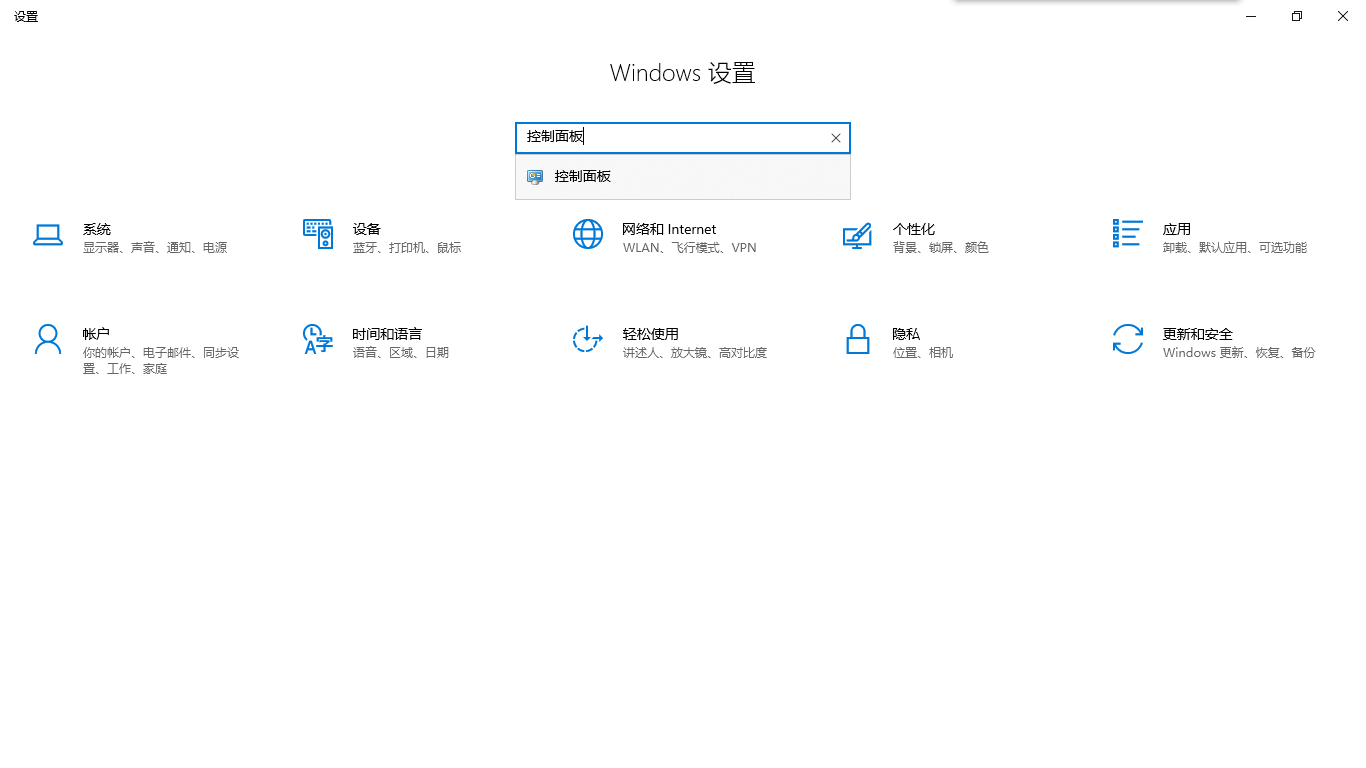Image resolution: width=1366 pixels, height=768 pixels.
Task: Select the 网络和 Internet globe icon
Action: click(588, 234)
